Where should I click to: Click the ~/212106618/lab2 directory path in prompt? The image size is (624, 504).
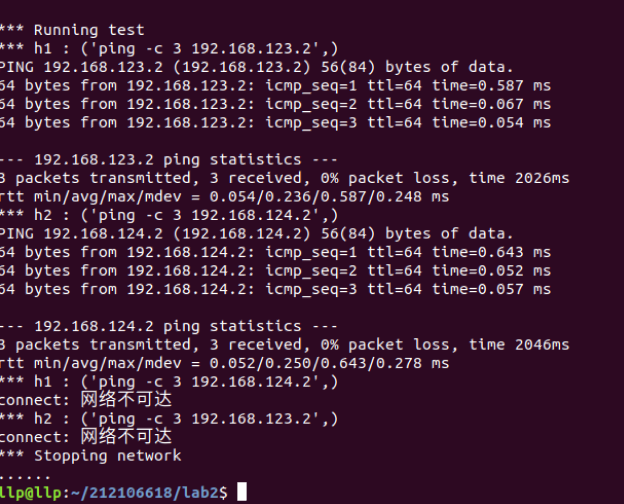(141, 492)
